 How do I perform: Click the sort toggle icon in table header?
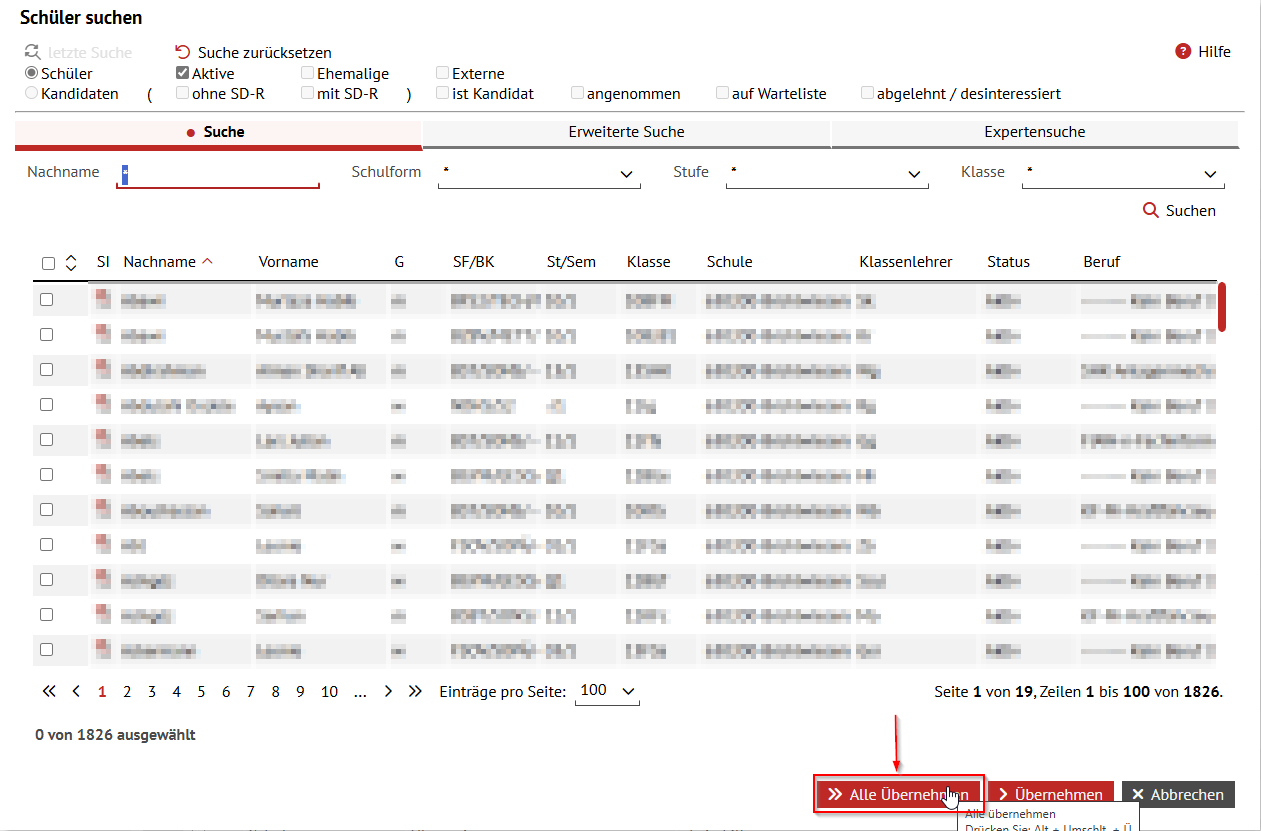coord(71,261)
